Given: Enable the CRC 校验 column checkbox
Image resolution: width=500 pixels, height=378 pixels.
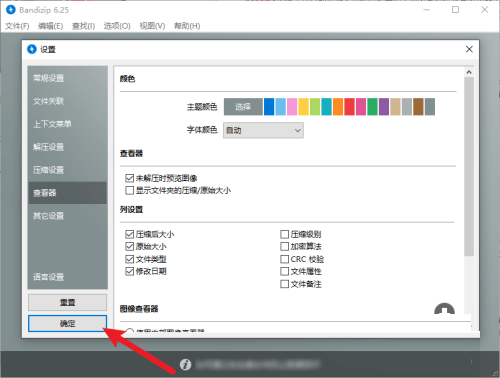Looking at the screenshot, I should tap(284, 259).
